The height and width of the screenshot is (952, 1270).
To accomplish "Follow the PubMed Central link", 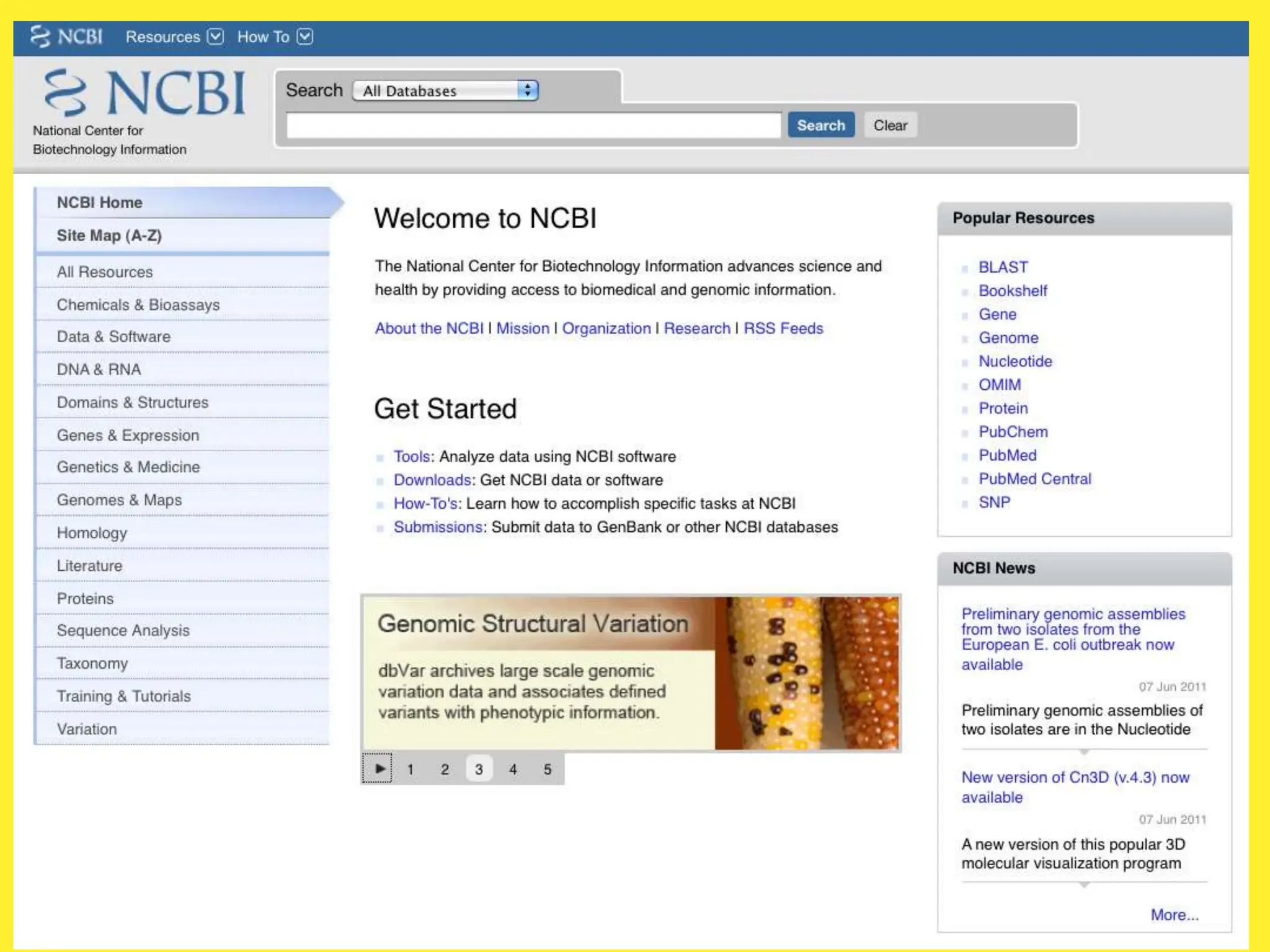I will click(1034, 479).
